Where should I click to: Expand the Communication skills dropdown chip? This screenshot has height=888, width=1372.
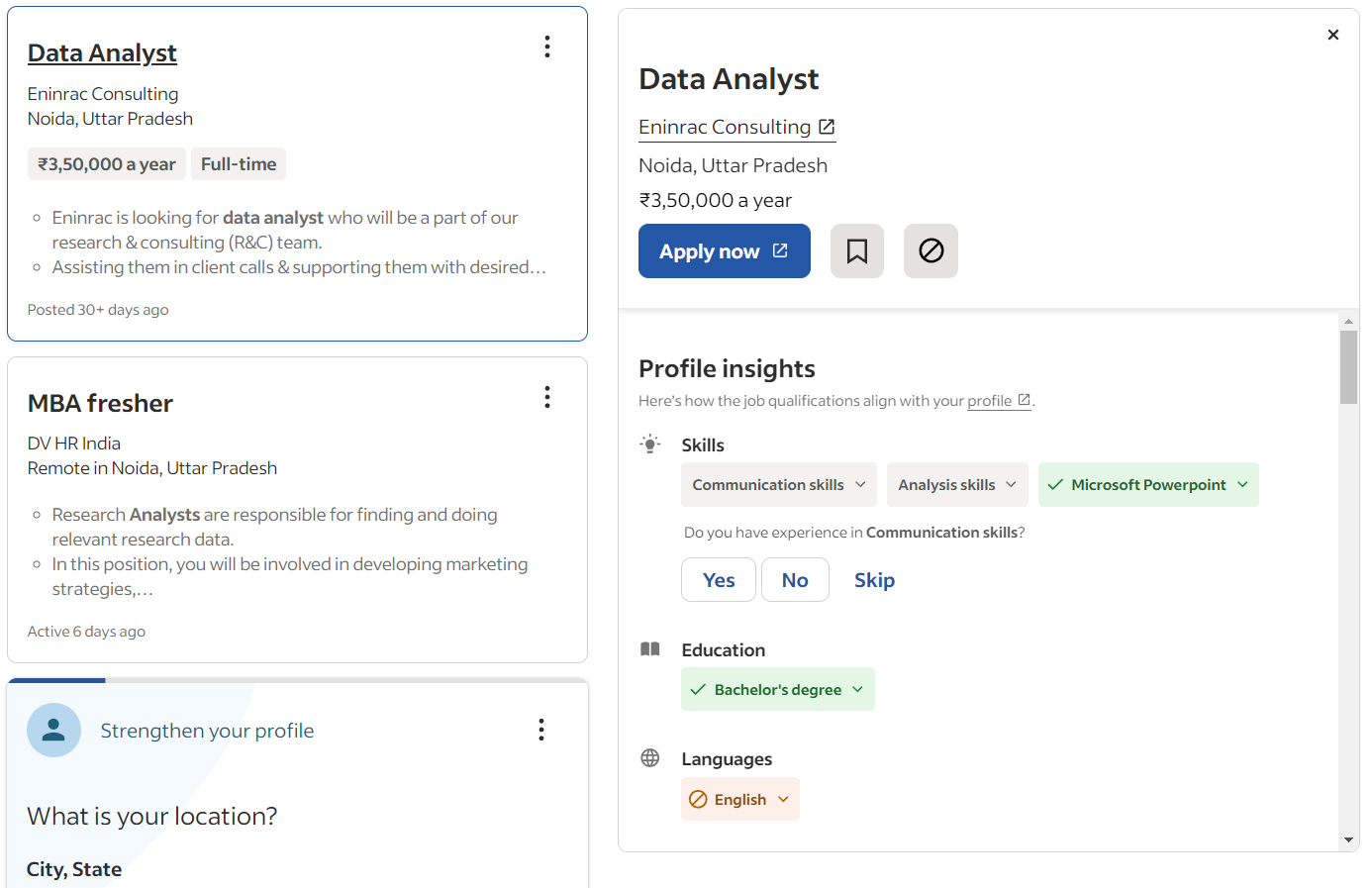[x=779, y=484]
